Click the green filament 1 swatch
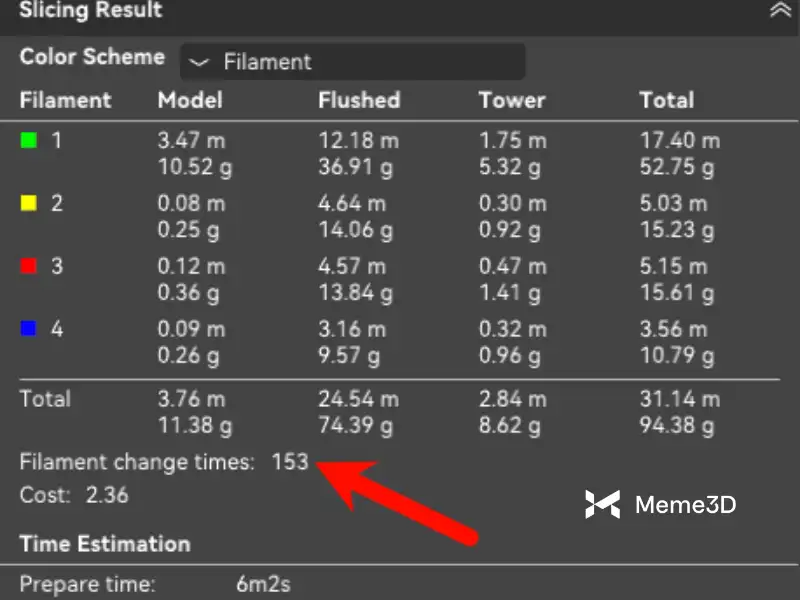The image size is (800, 600). [x=29, y=141]
